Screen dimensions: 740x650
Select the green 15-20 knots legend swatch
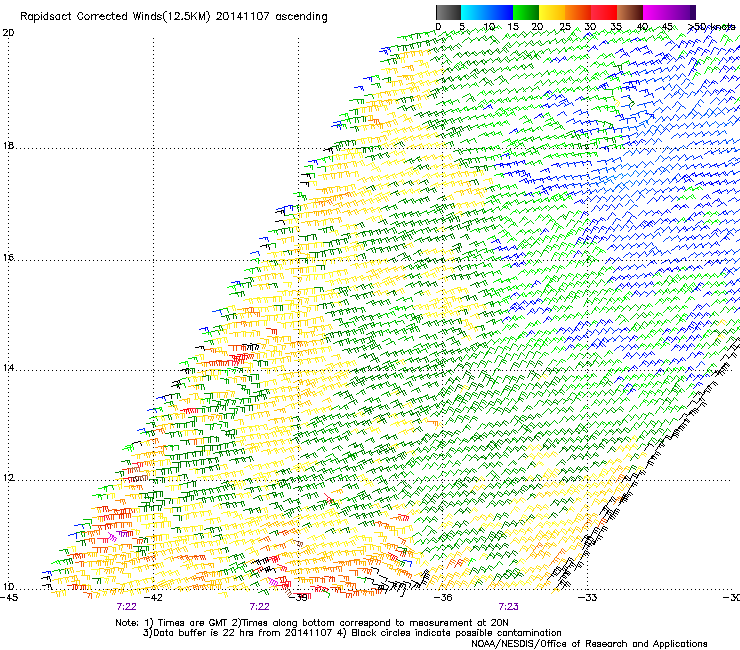pyautogui.click(x=526, y=12)
